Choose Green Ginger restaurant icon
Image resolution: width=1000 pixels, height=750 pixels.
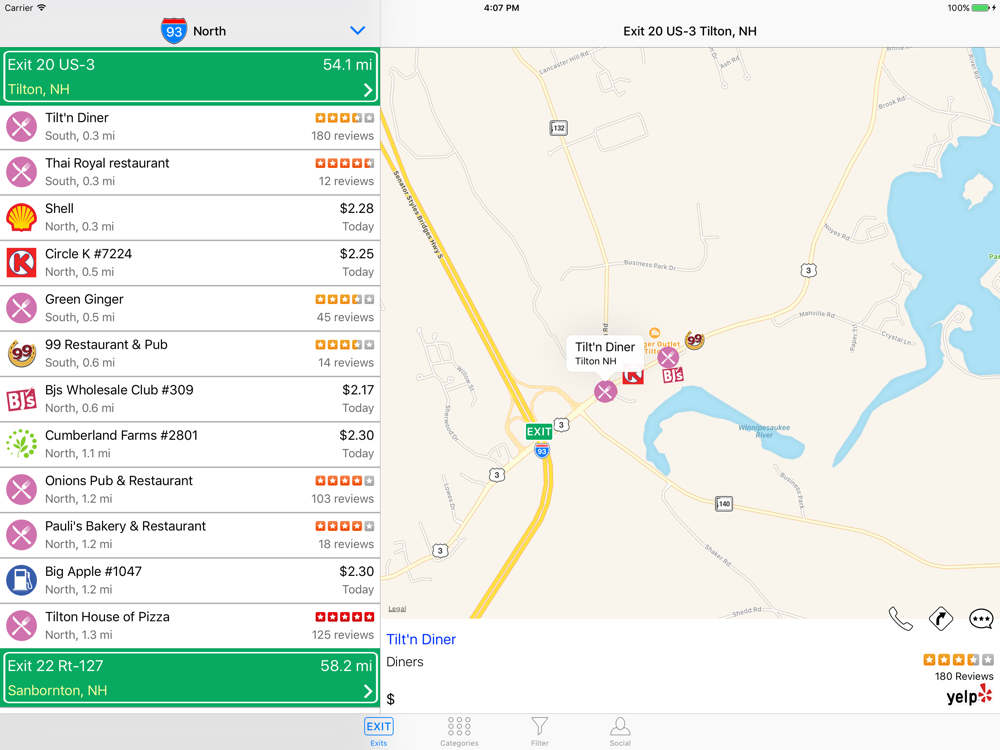[22, 308]
